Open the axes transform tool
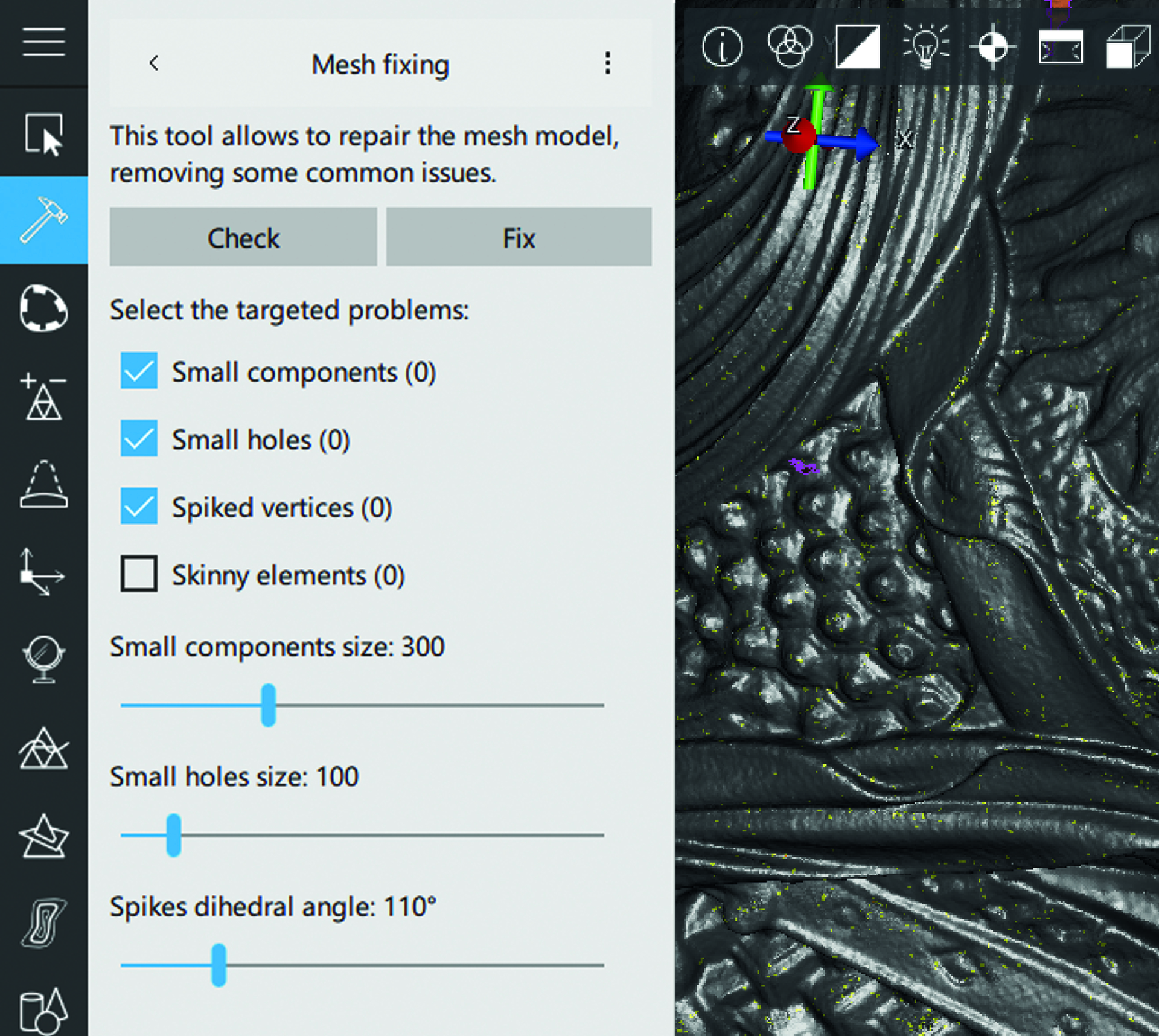The width and height of the screenshot is (1159, 1036). 41,572
